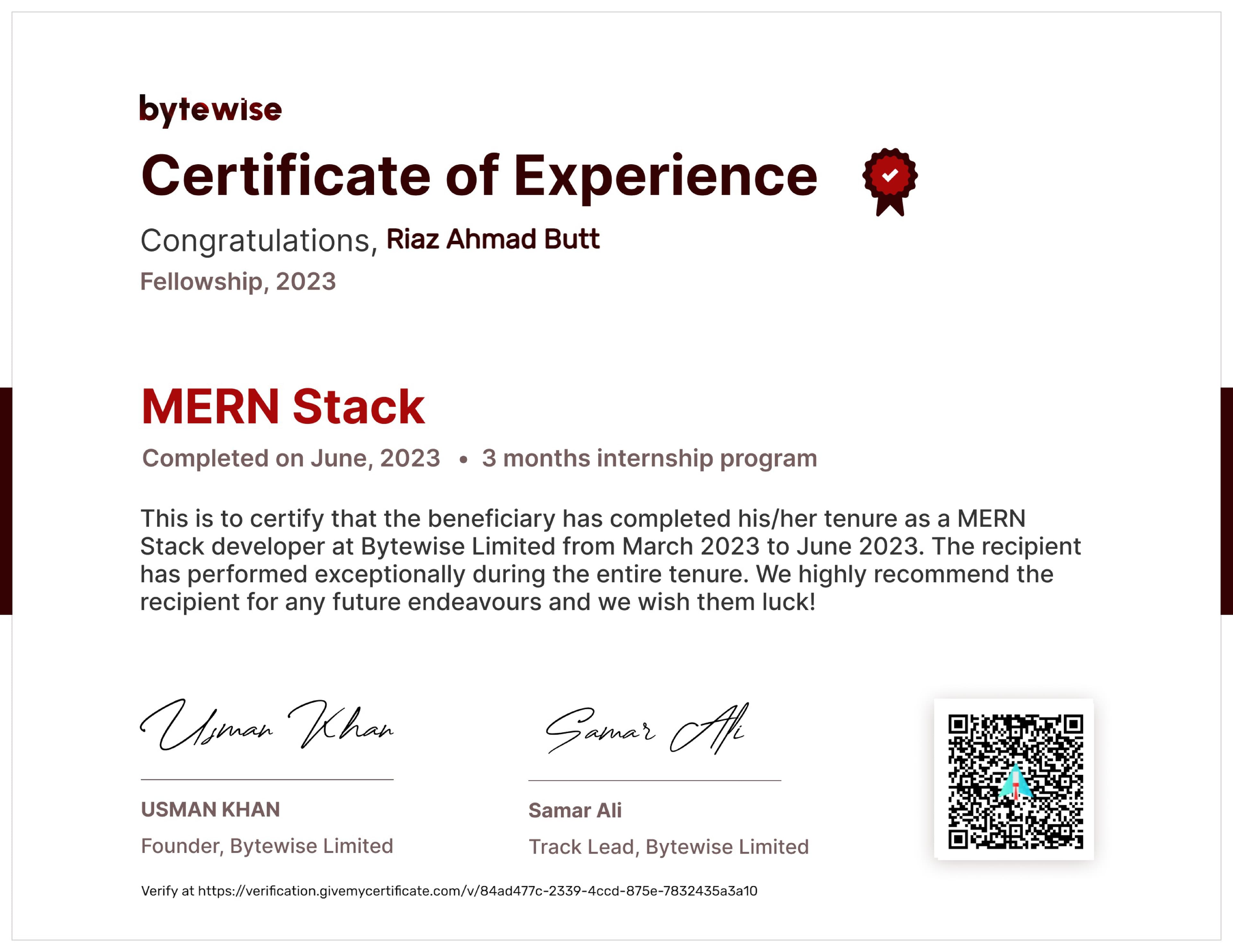Image resolution: width=1233 pixels, height=952 pixels.
Task: Click the QR code image
Action: 1015,782
